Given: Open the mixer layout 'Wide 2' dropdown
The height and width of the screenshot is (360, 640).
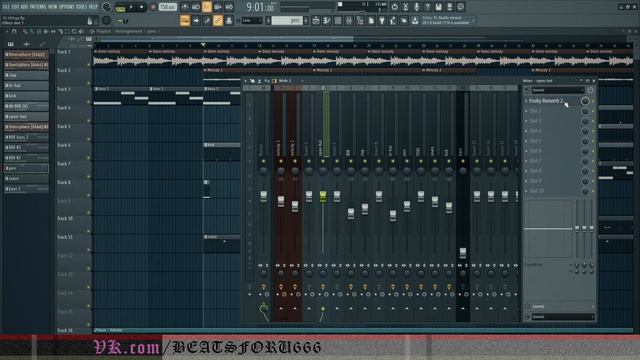Looking at the screenshot, I should click(x=291, y=81).
